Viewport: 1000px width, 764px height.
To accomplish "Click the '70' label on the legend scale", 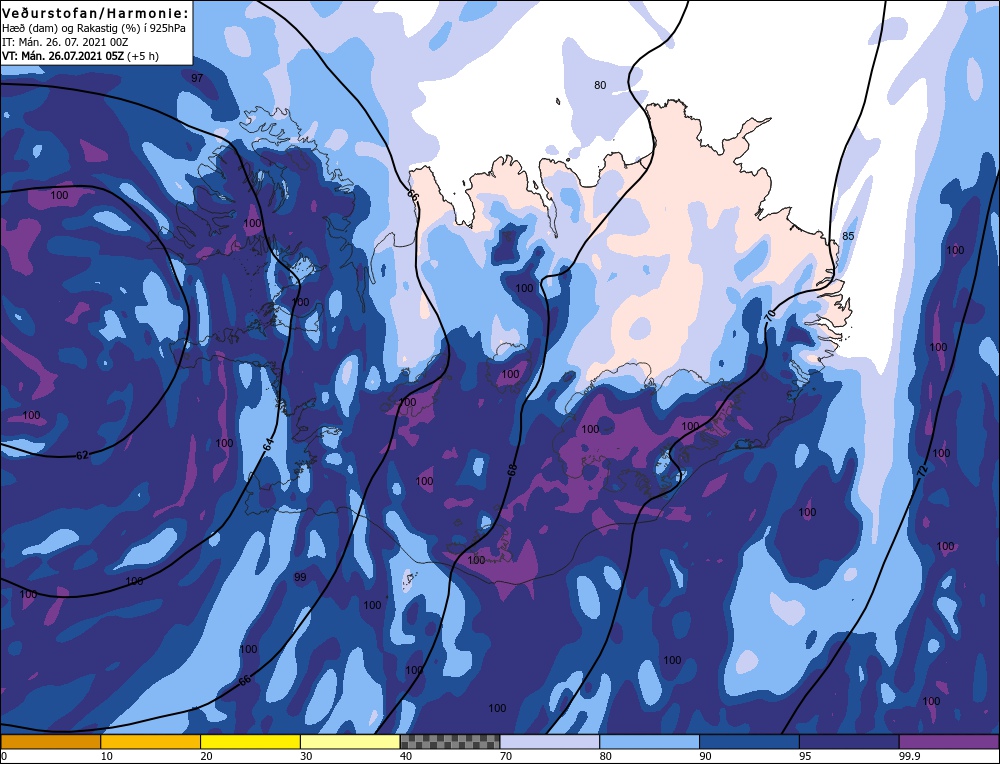I will point(506,756).
